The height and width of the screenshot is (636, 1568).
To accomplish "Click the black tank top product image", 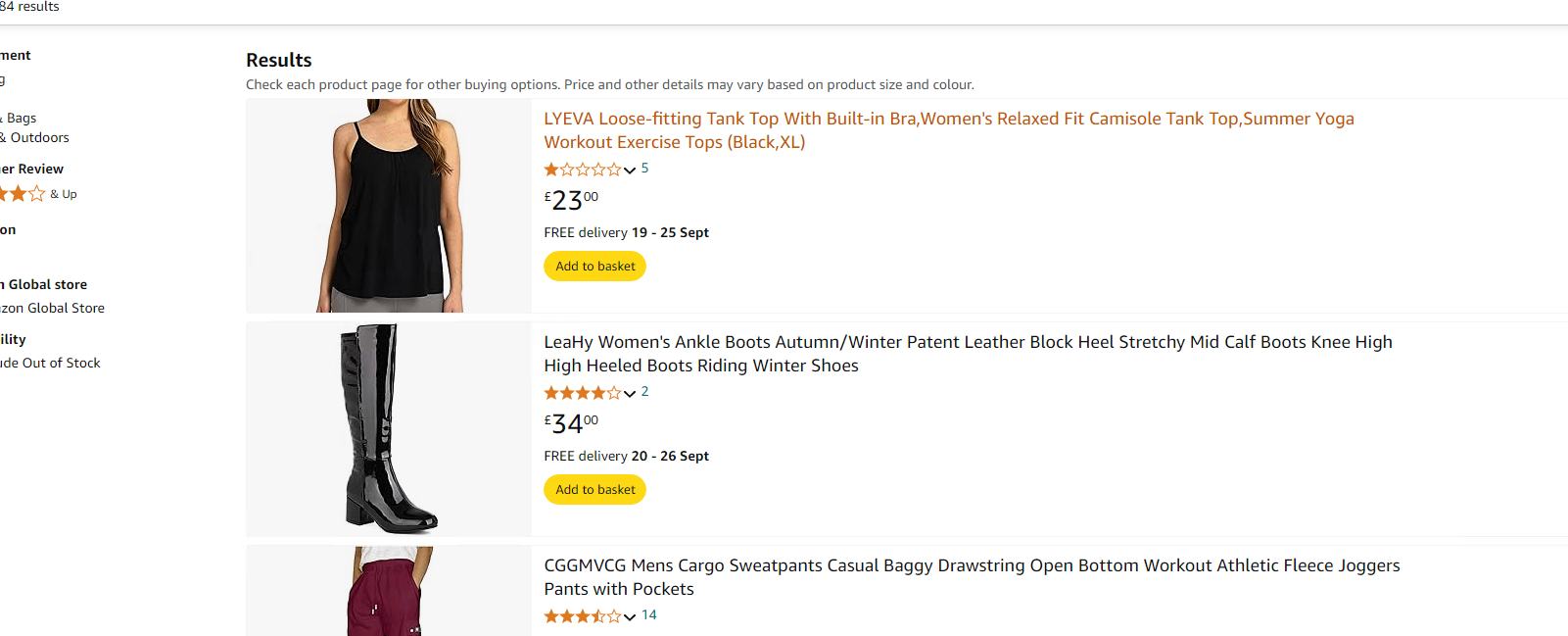I will point(389,206).
